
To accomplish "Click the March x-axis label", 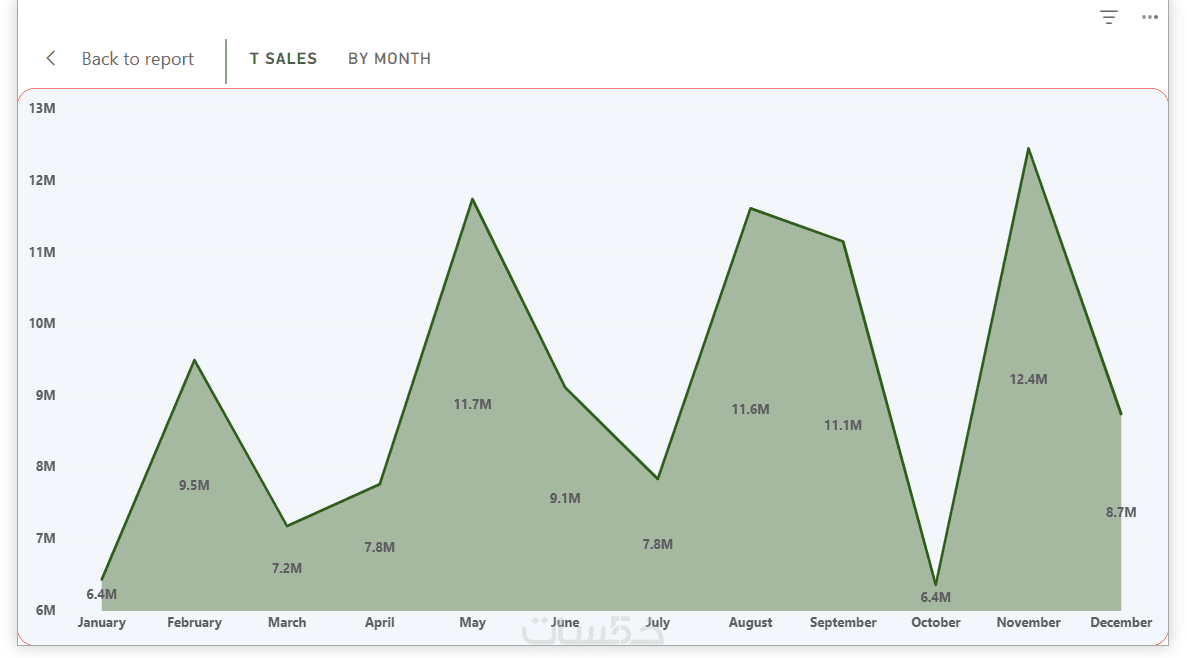I will 287,623.
